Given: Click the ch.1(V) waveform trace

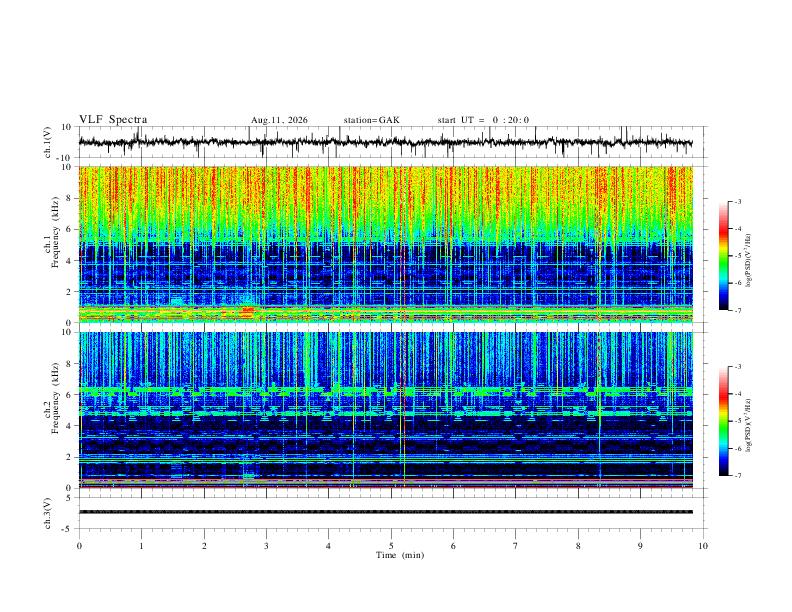Looking at the screenshot, I should point(385,142).
